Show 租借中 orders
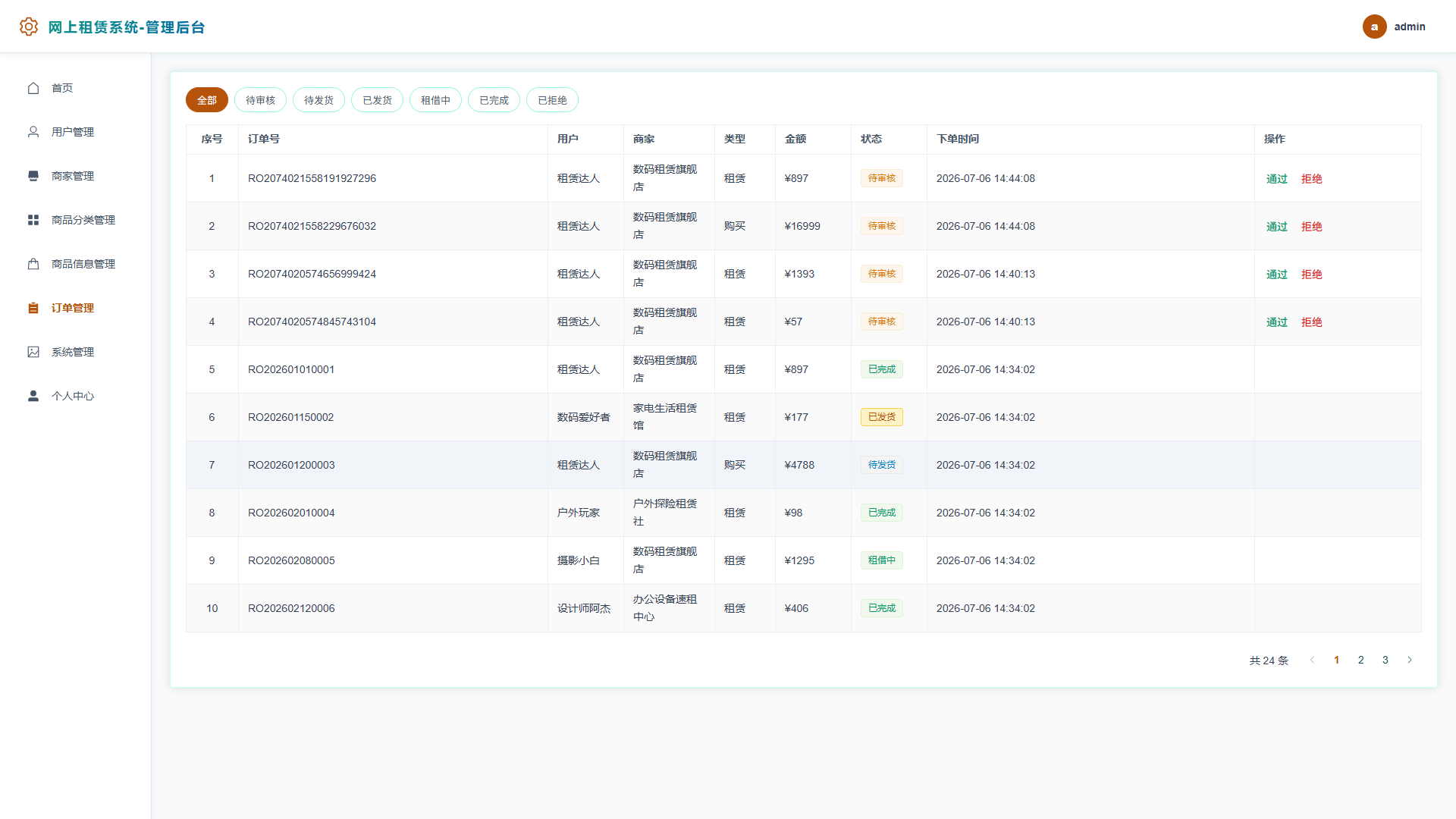Viewport: 1456px width, 819px height. point(435,100)
